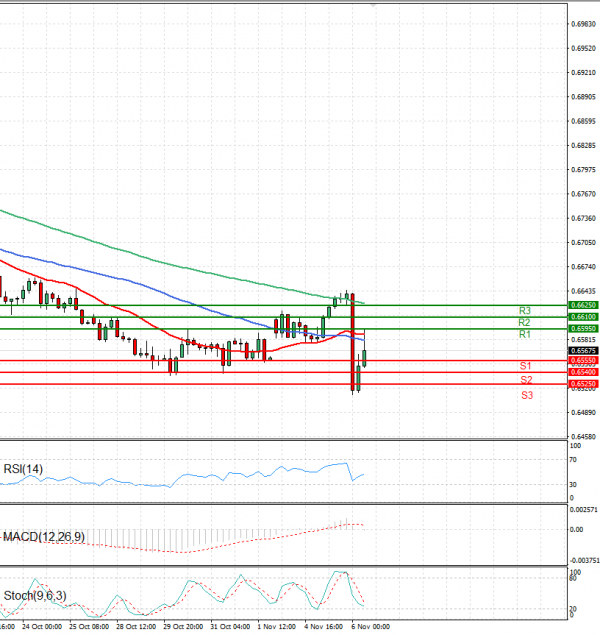This screenshot has height=635, width=600.
Task: Click the 0.69210 price axis value
Action: click(583, 73)
